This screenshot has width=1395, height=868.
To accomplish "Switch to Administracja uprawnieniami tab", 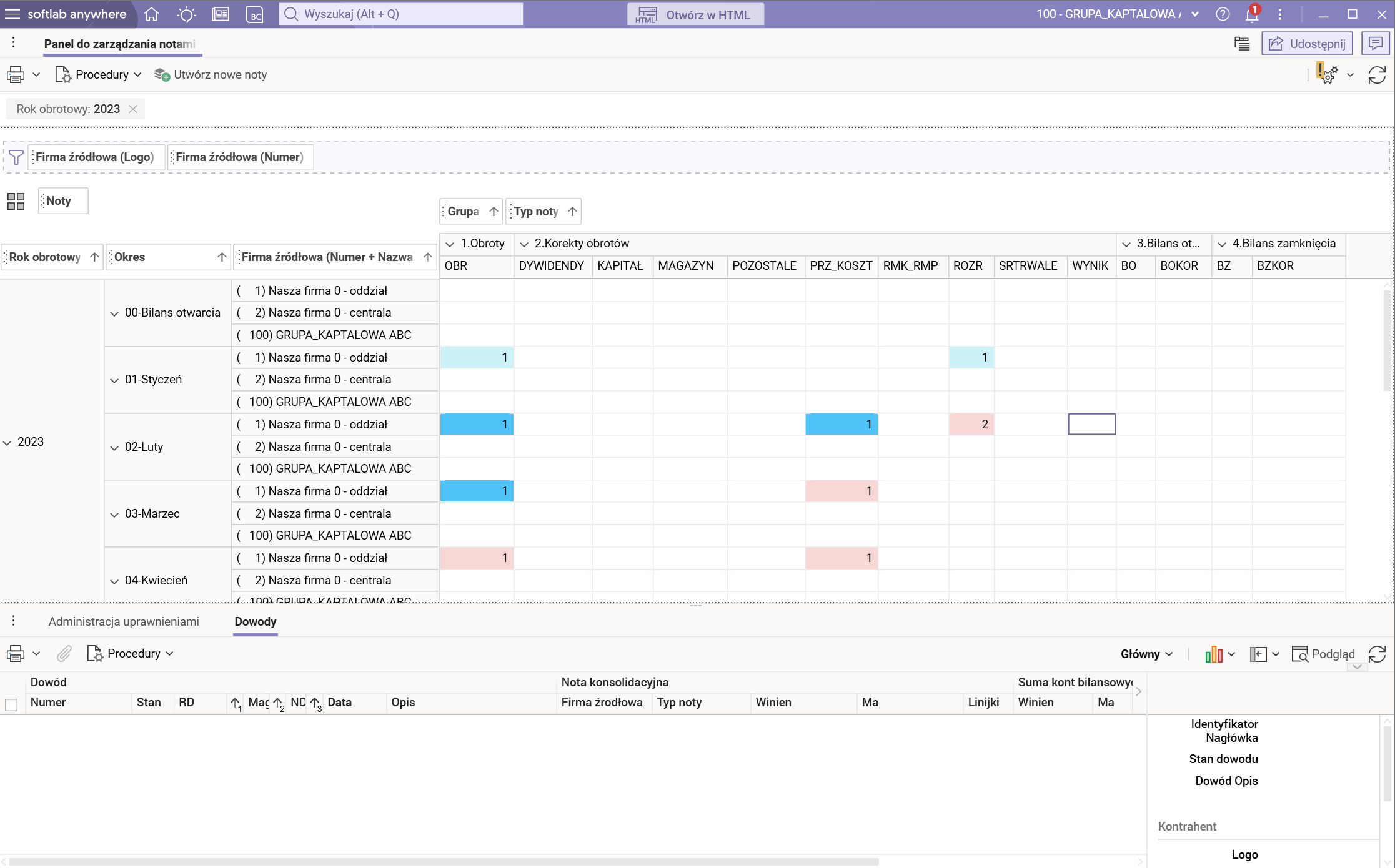I will pos(124,622).
